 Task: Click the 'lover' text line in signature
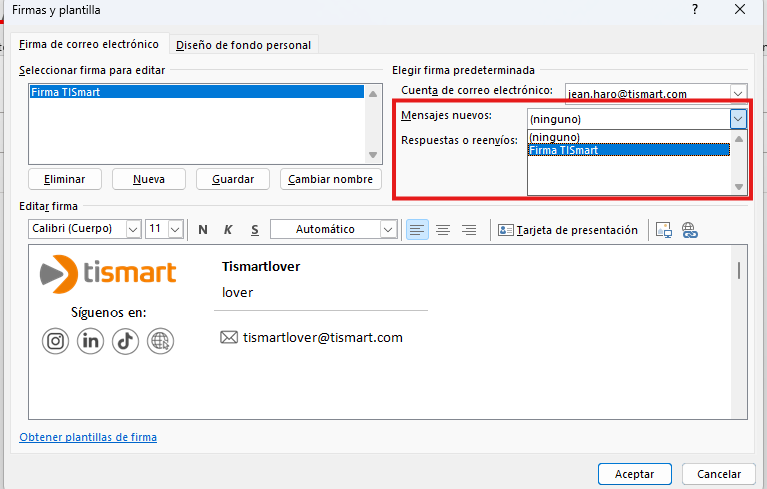pos(237,292)
